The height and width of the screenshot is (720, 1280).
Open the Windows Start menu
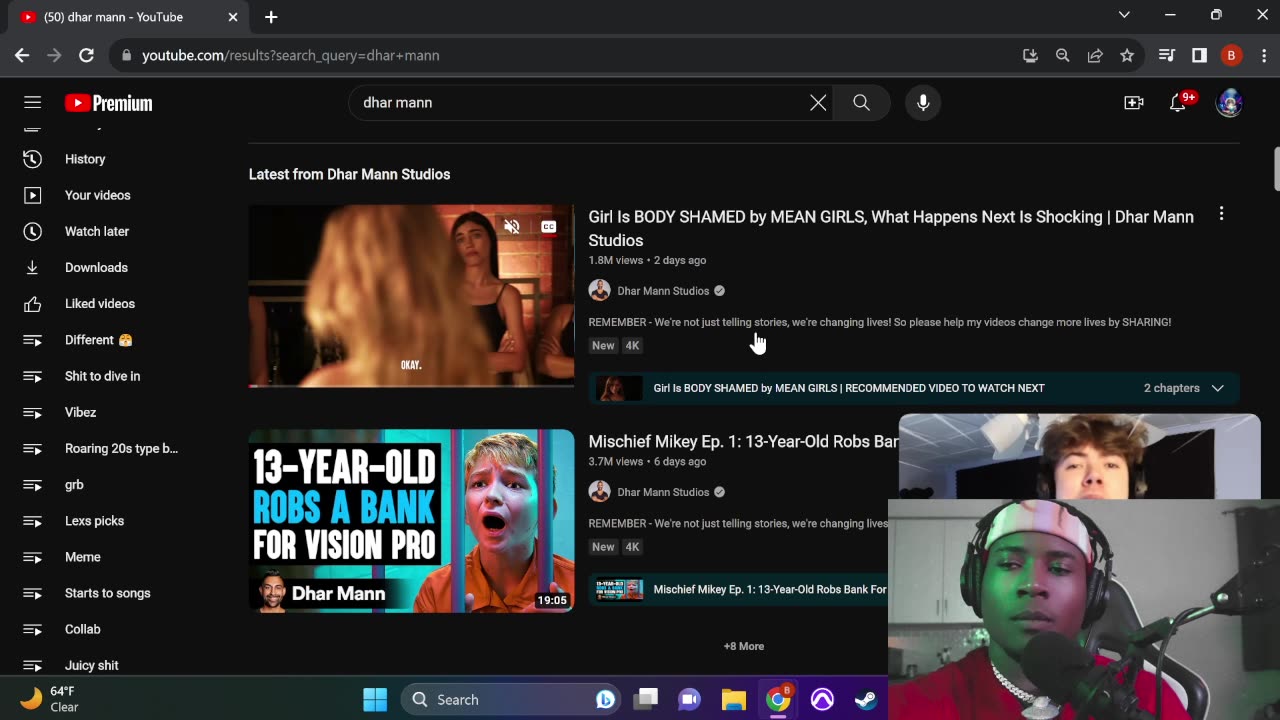[375, 699]
